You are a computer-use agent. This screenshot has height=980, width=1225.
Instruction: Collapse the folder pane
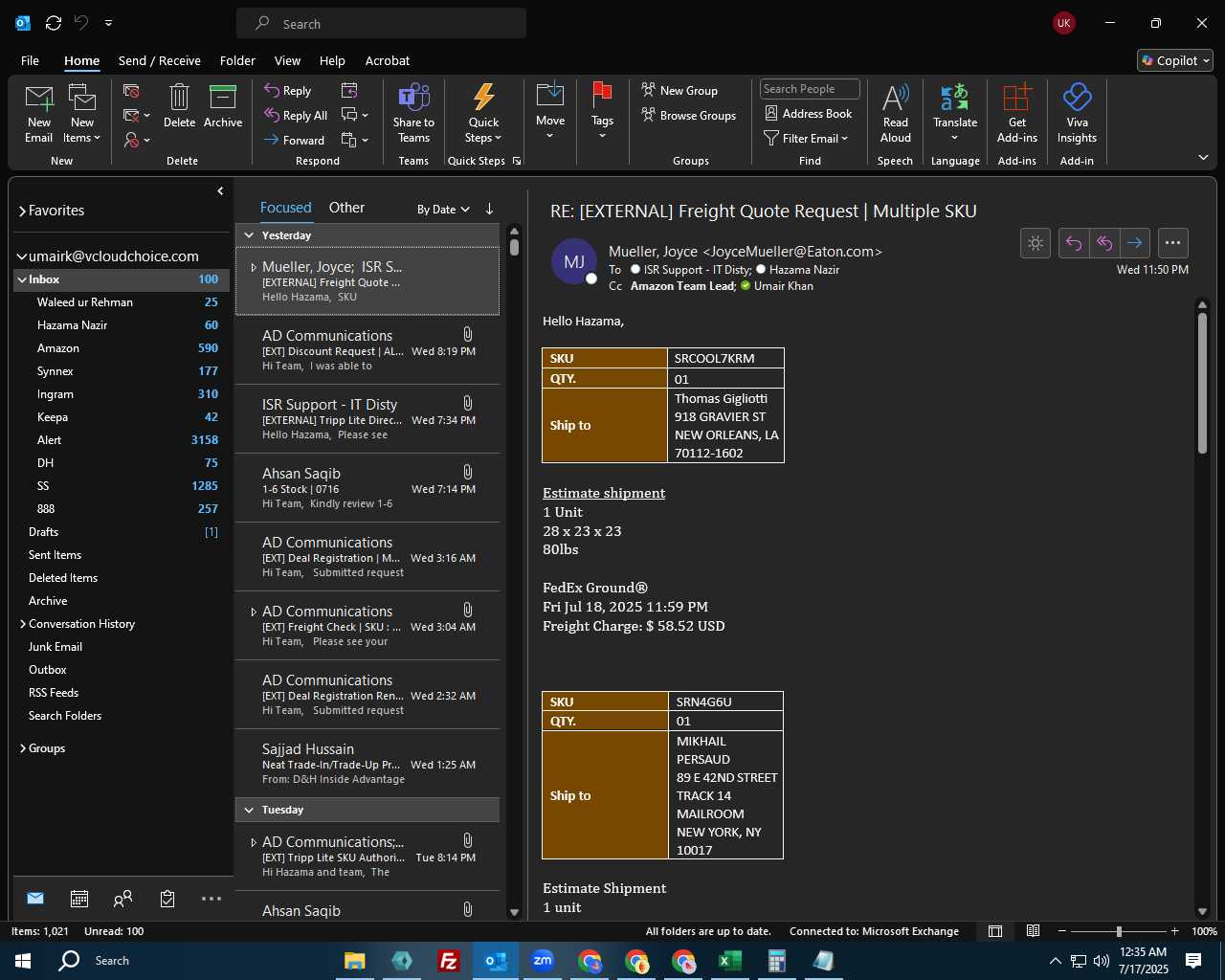220,191
